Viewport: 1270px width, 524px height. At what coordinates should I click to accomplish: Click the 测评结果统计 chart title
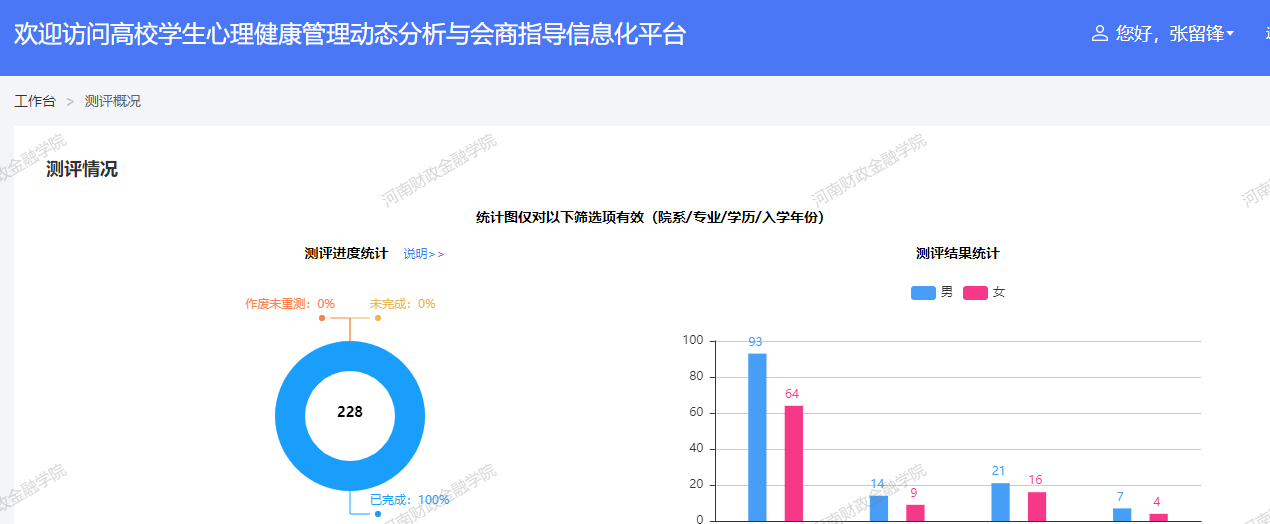point(957,254)
